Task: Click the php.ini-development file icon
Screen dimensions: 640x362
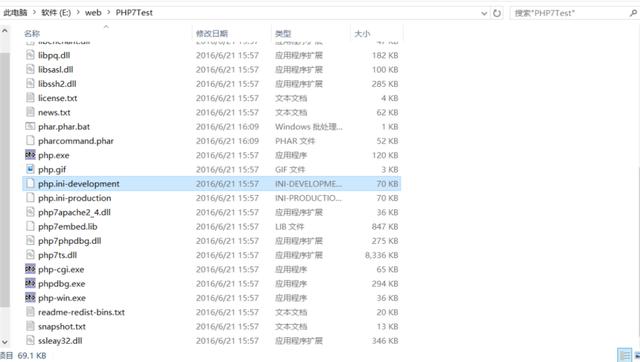Action: click(30, 184)
